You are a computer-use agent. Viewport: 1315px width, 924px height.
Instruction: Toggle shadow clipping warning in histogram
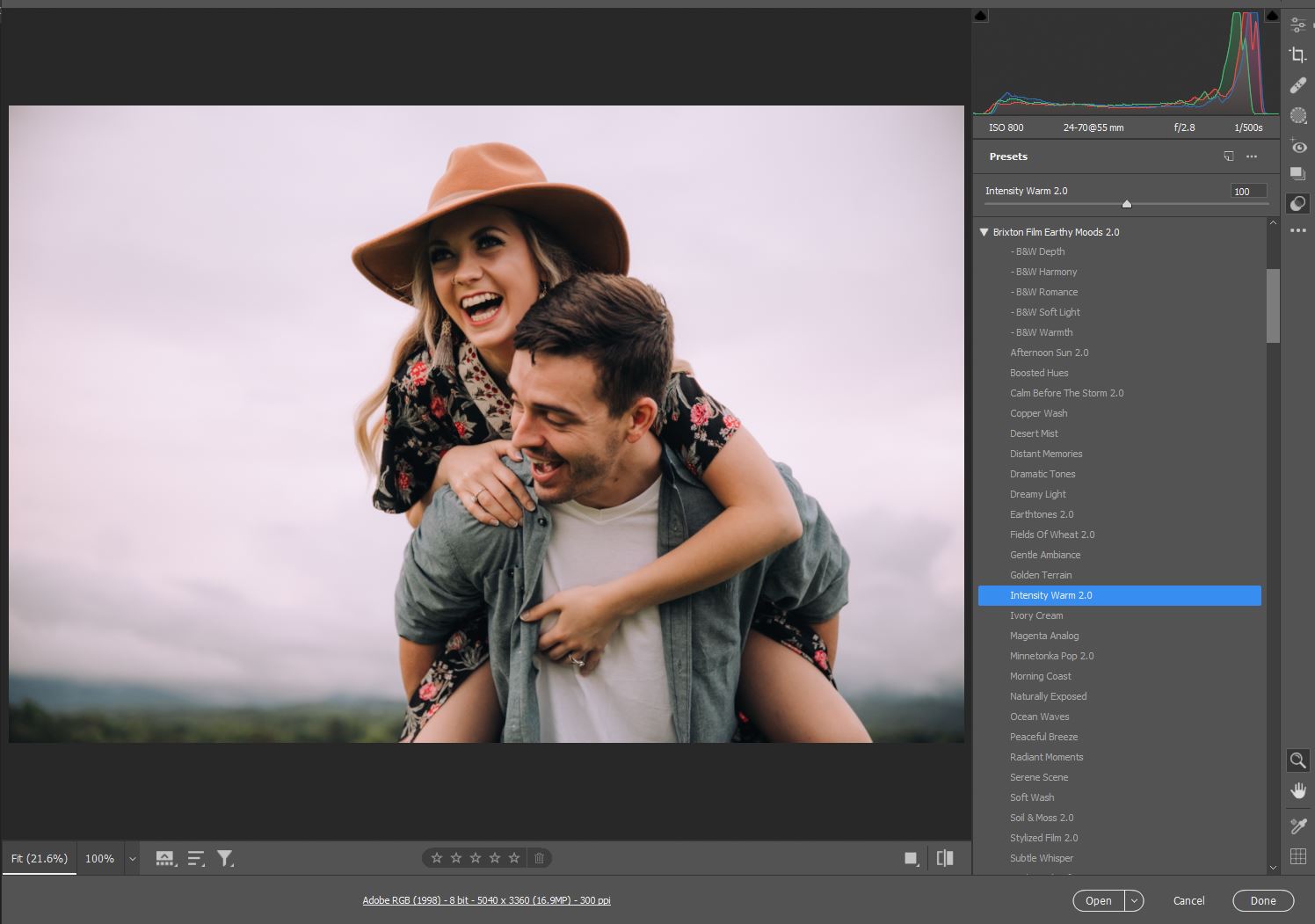981,16
